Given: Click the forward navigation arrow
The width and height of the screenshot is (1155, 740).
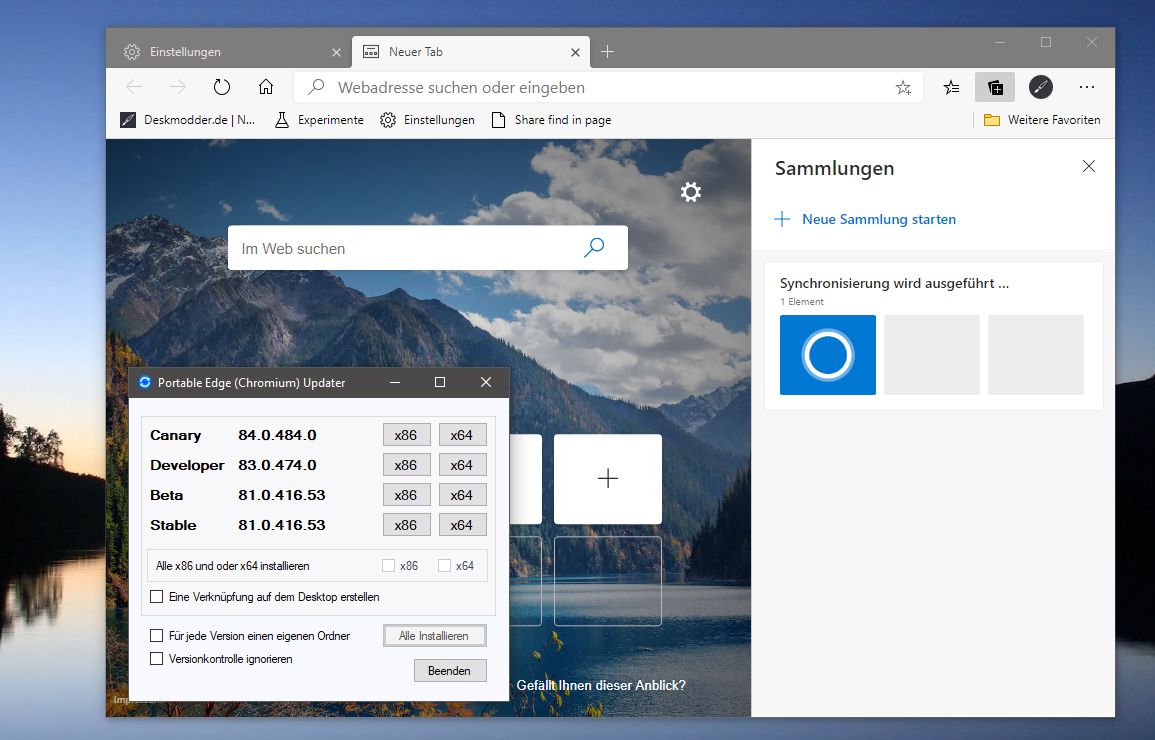Looking at the screenshot, I should tap(178, 87).
